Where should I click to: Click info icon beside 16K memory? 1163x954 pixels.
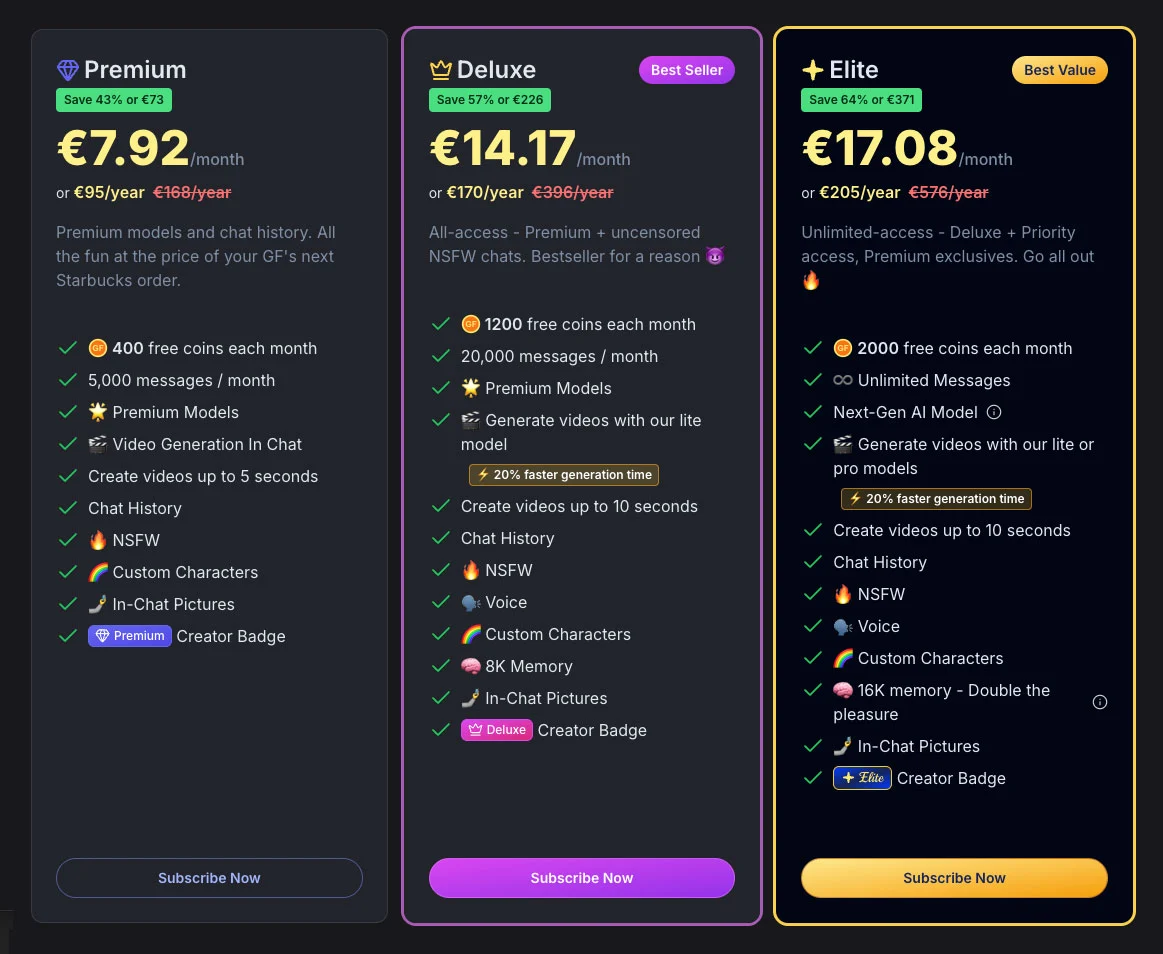[1100, 702]
